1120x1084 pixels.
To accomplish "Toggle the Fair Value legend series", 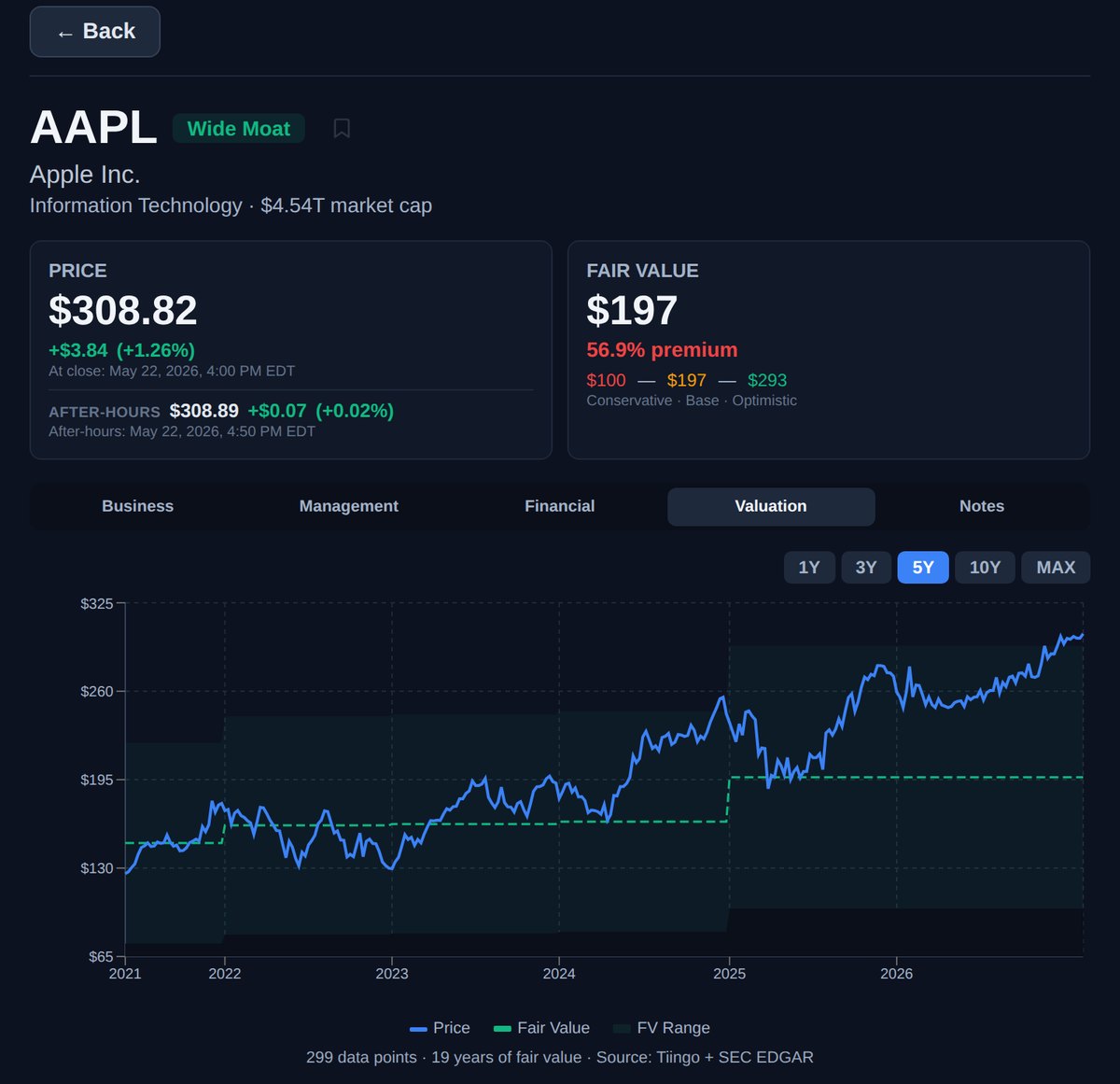I will coord(541,1028).
